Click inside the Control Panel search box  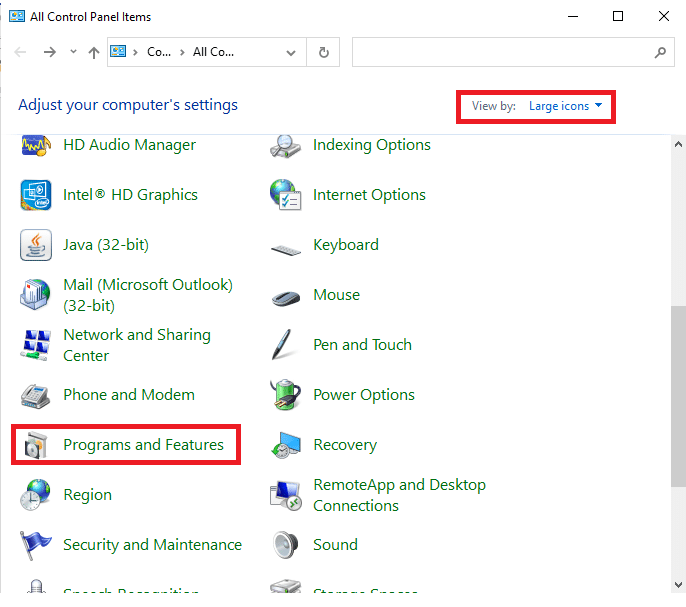click(500, 53)
